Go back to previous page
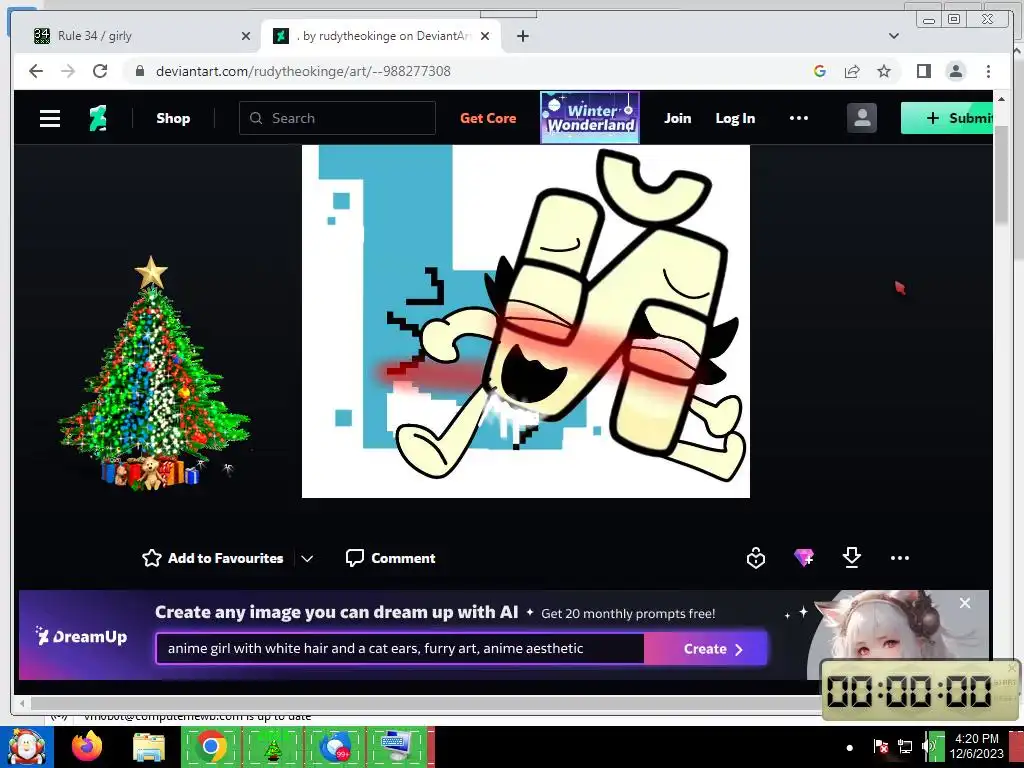The image size is (1024, 768). tap(36, 71)
